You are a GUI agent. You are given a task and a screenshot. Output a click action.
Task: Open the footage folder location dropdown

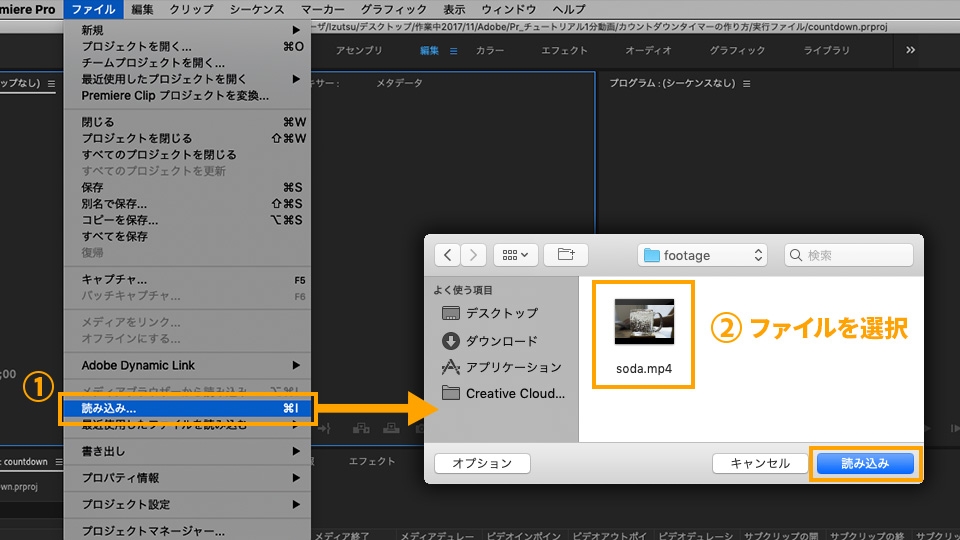703,255
